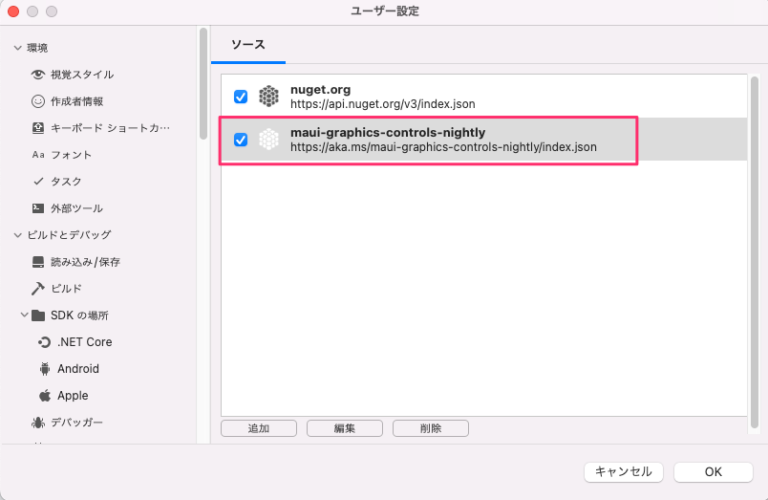Open 視覚スタイル settings

[x=82, y=74]
